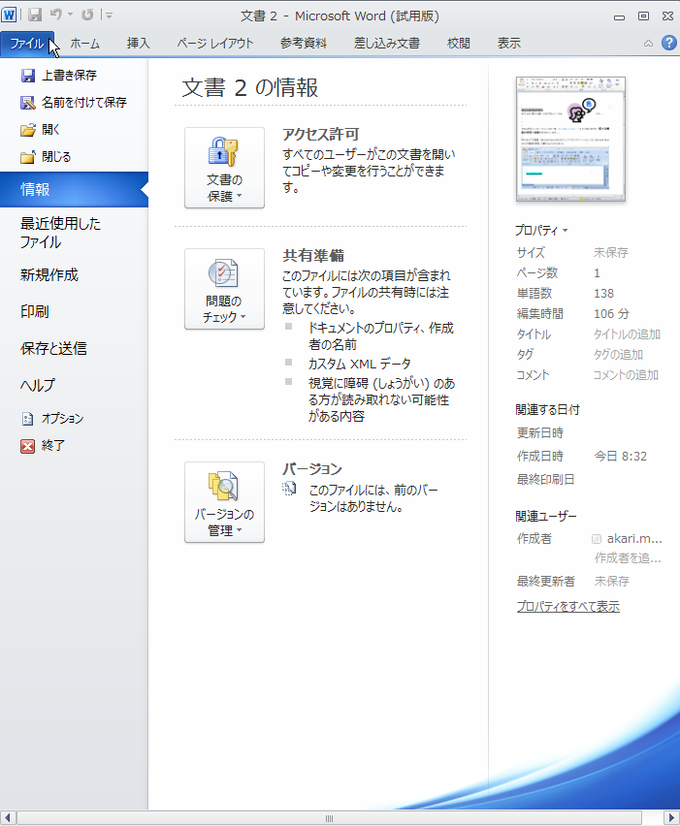The image size is (680, 826).
Task: Expand the 文書の保護 dropdown button
Action: pyautogui.click(x=224, y=168)
